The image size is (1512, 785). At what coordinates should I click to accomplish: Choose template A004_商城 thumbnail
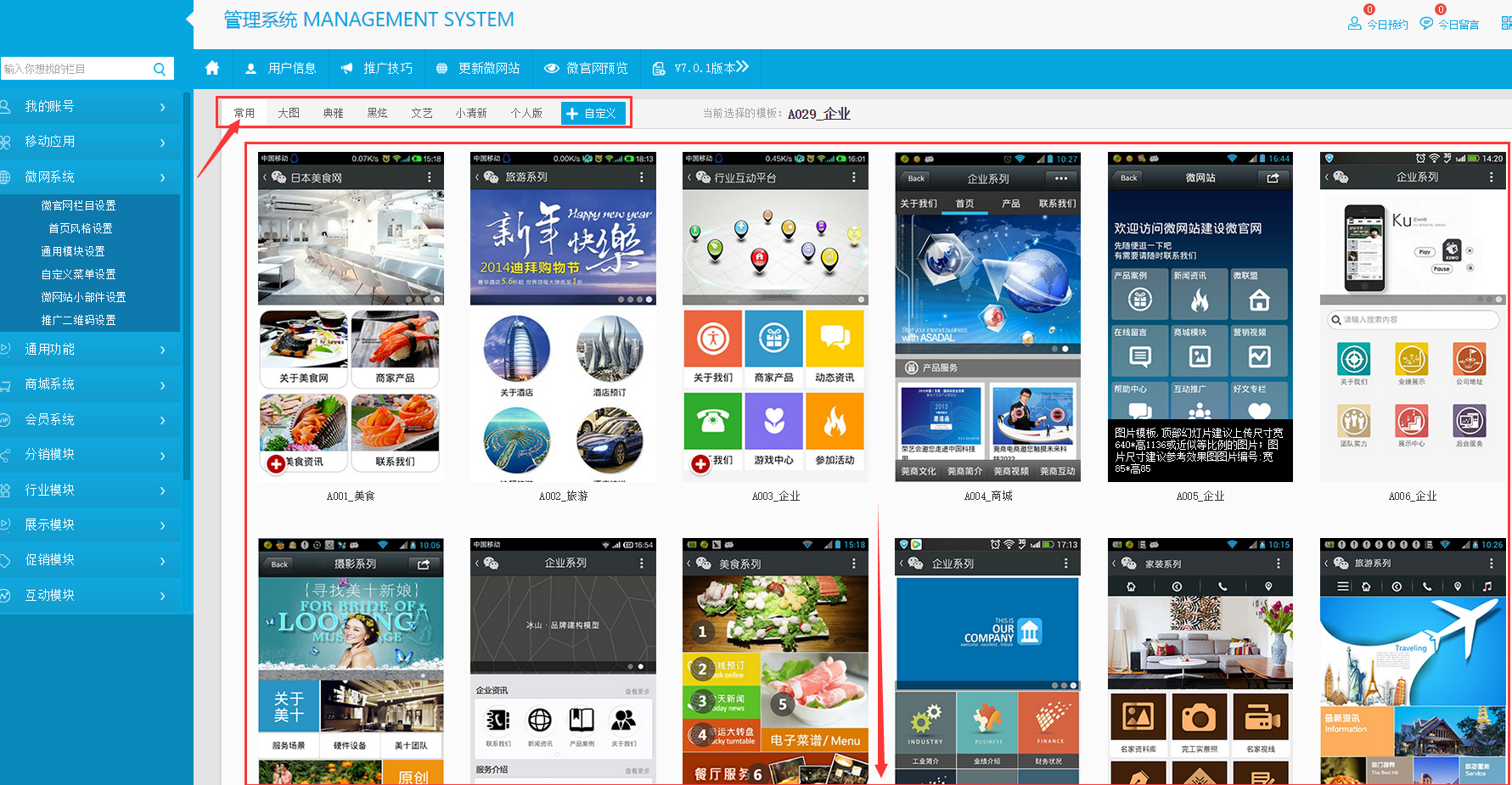pyautogui.click(x=987, y=317)
